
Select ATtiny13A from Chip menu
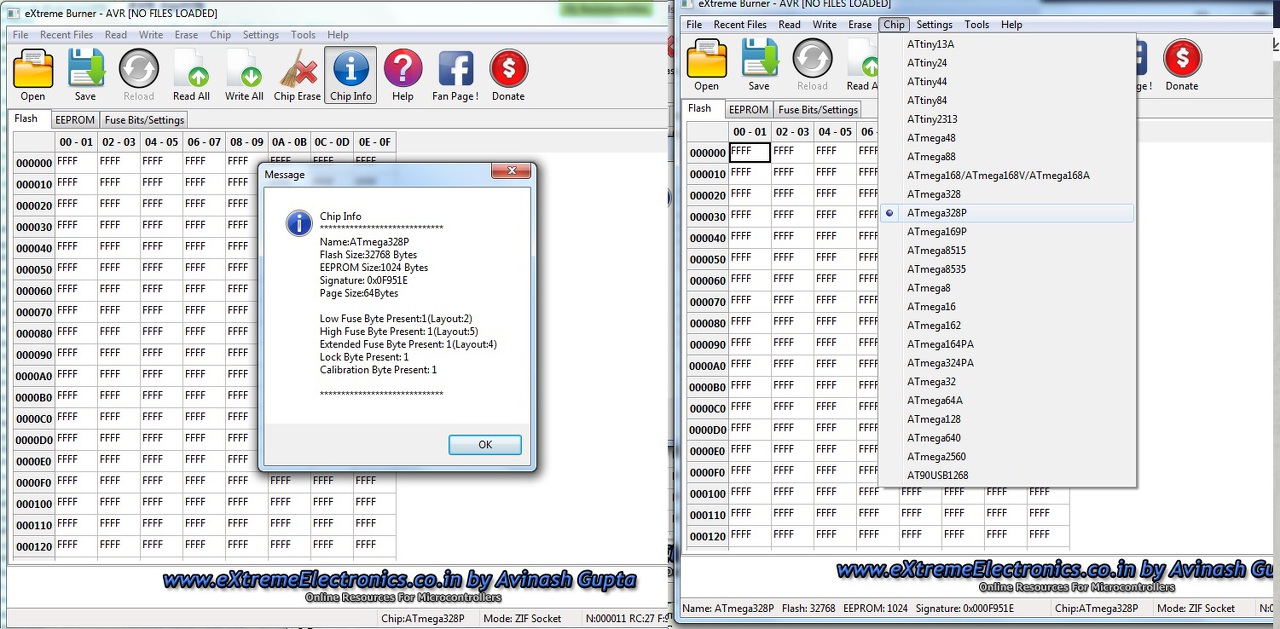(x=1007, y=44)
